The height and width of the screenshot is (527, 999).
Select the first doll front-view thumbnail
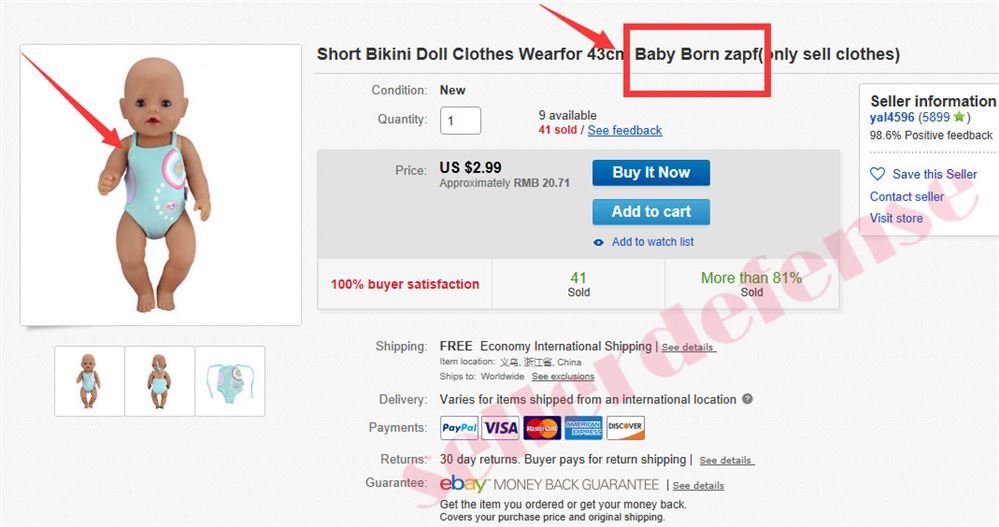89,381
